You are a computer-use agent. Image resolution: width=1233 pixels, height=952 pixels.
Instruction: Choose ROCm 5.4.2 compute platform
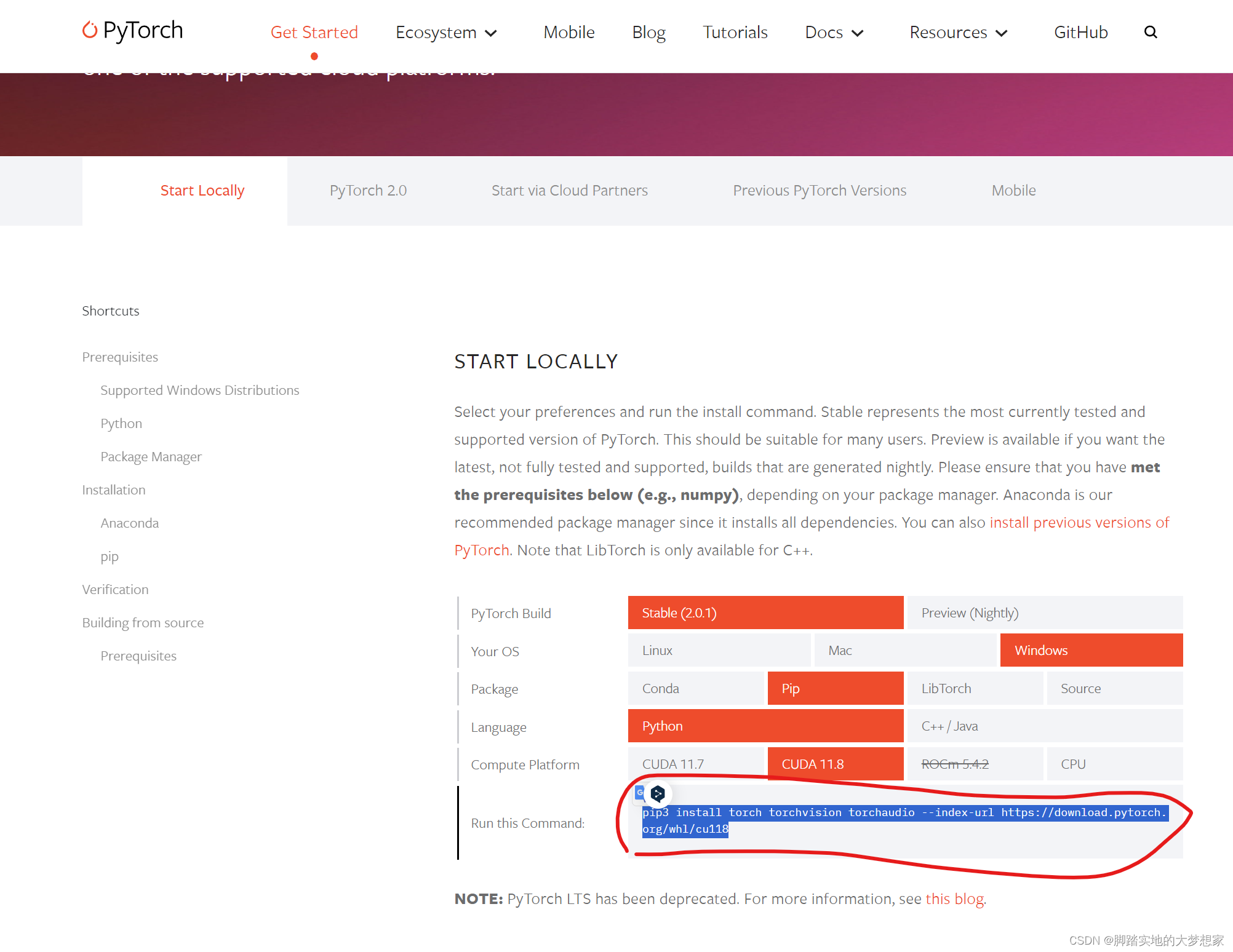pyautogui.click(x=975, y=764)
